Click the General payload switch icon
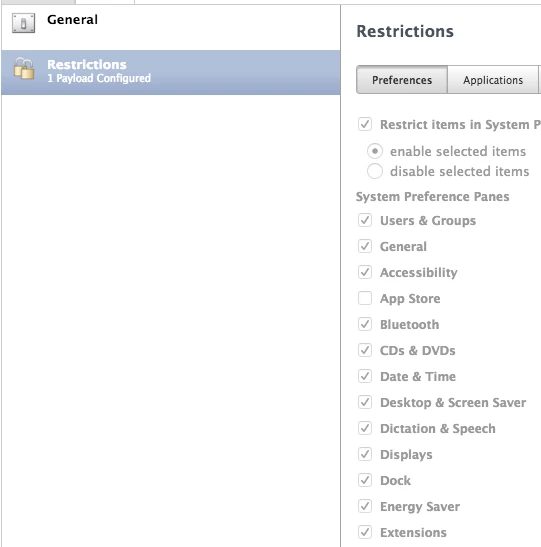Screen dimensions: 541x547 [x=23, y=23]
